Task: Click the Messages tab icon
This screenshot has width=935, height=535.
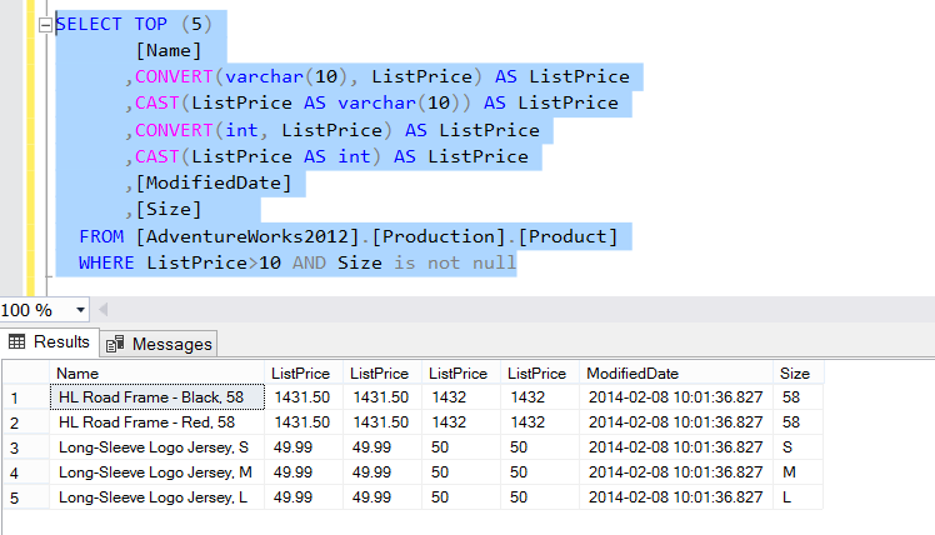Action: 115,344
